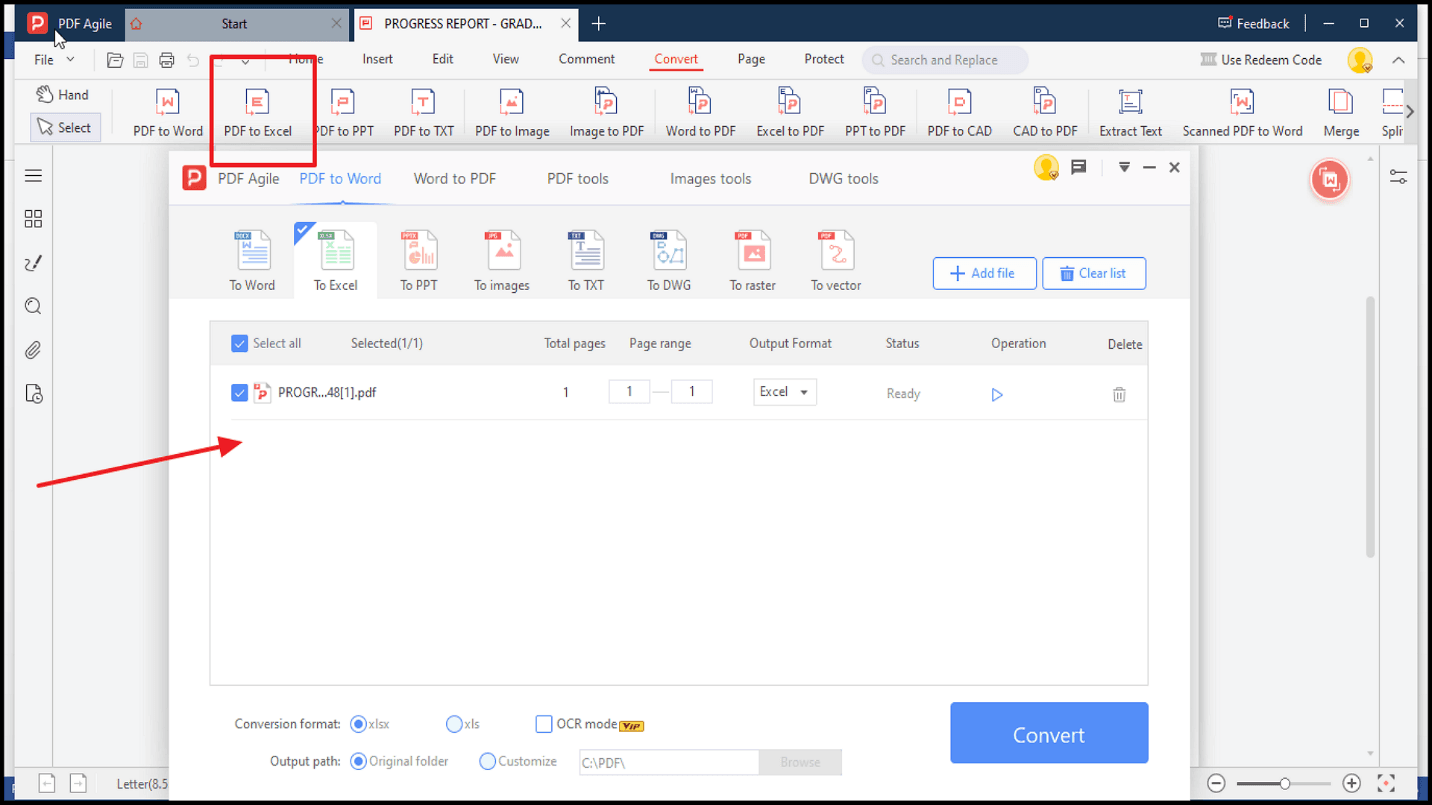Choose CAD to PDF ribbon tool

1045,112
